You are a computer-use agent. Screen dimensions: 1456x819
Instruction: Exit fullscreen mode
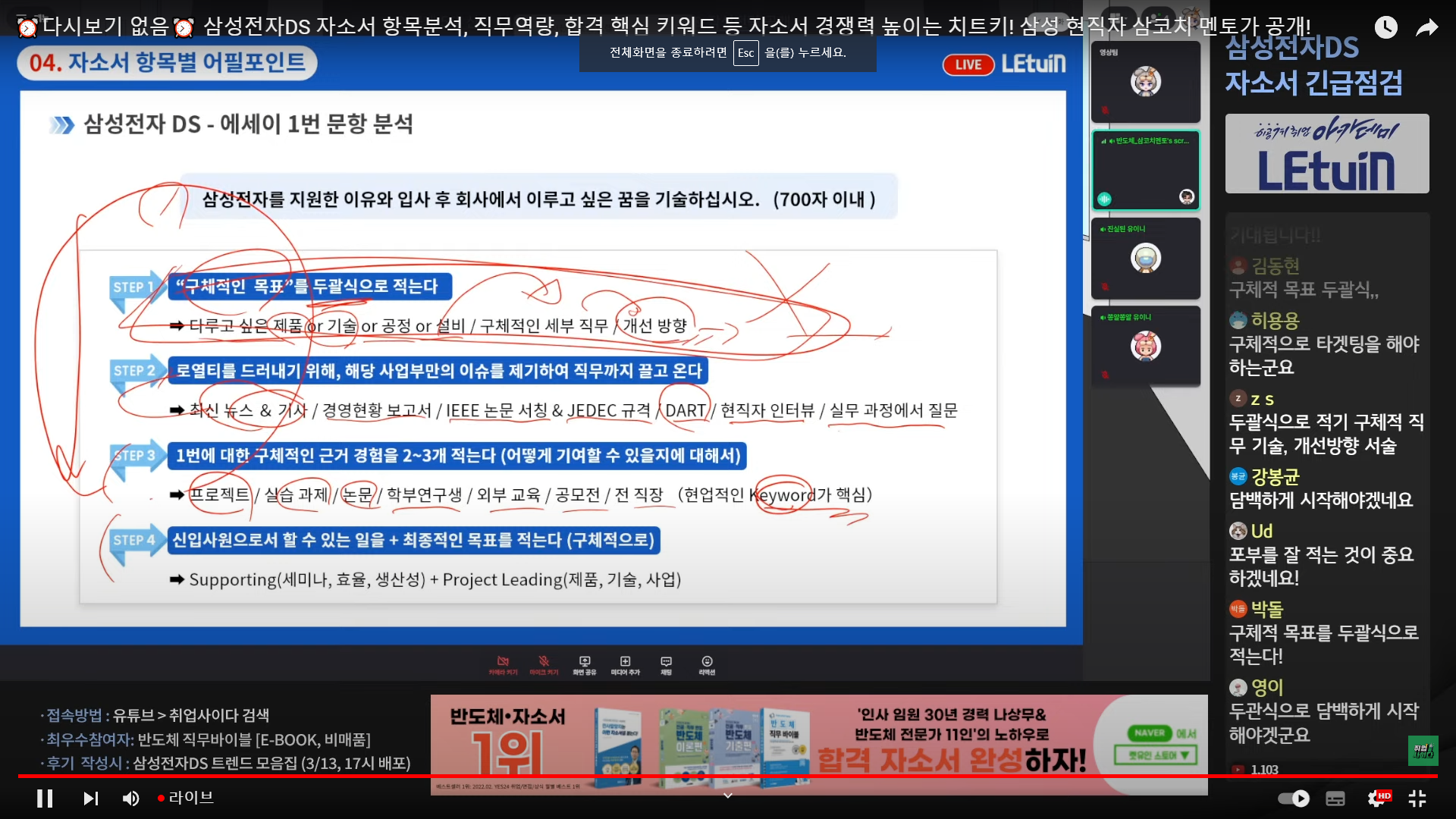coord(1417,798)
